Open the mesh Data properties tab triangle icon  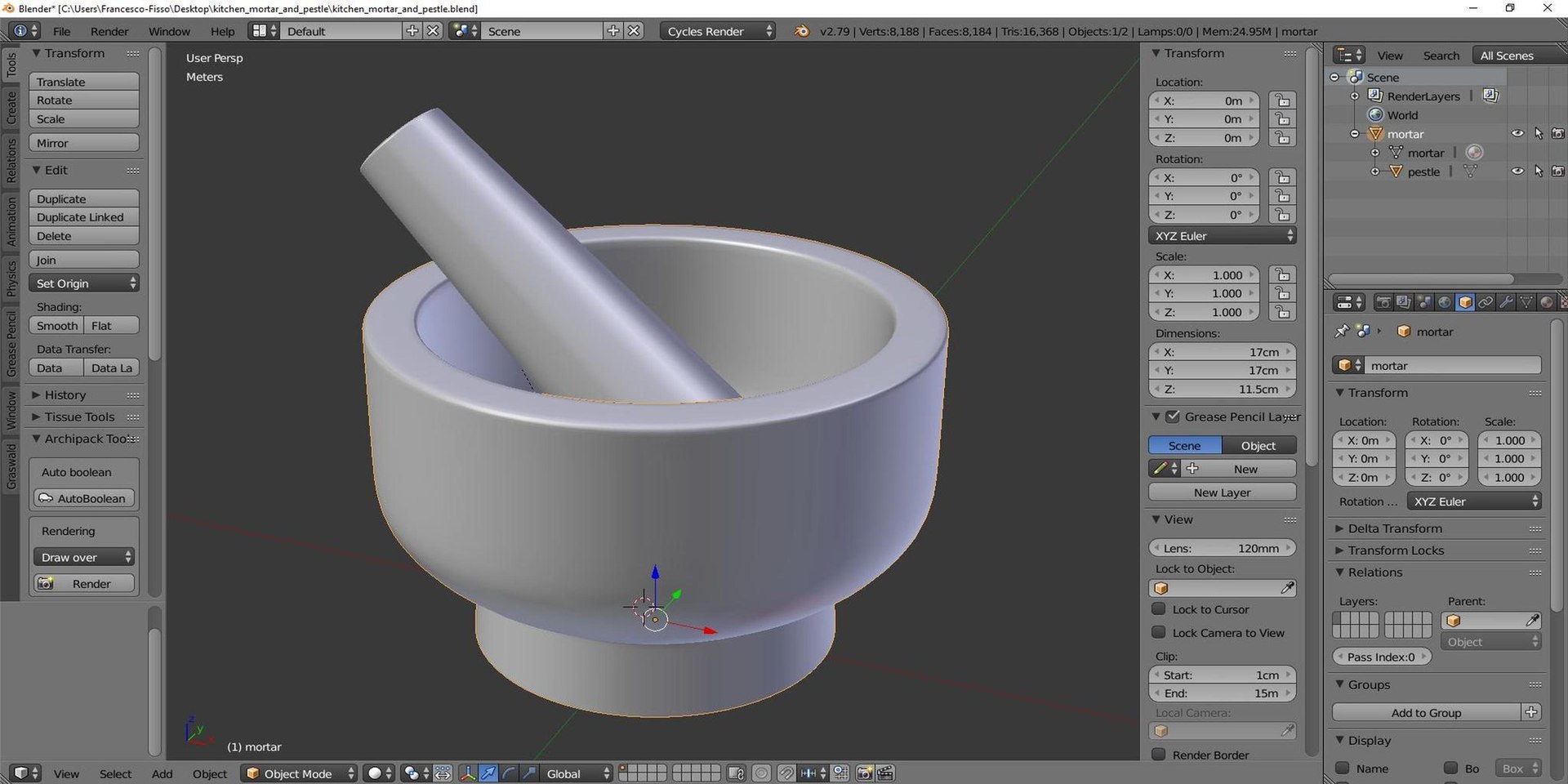click(x=1526, y=303)
